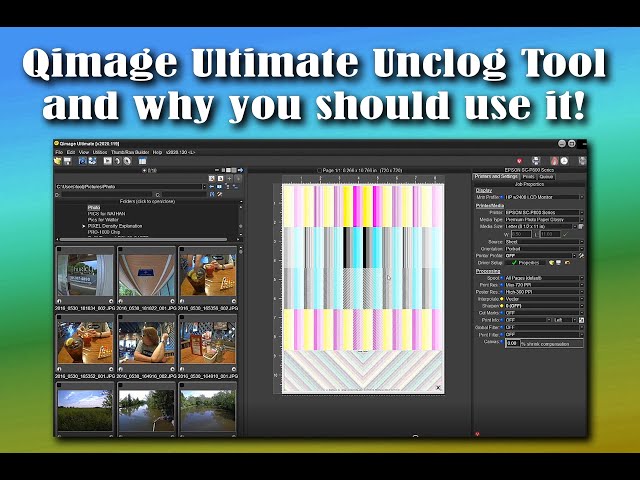Click the folder path input field
640x480 pixels.
pyautogui.click(x=130, y=187)
